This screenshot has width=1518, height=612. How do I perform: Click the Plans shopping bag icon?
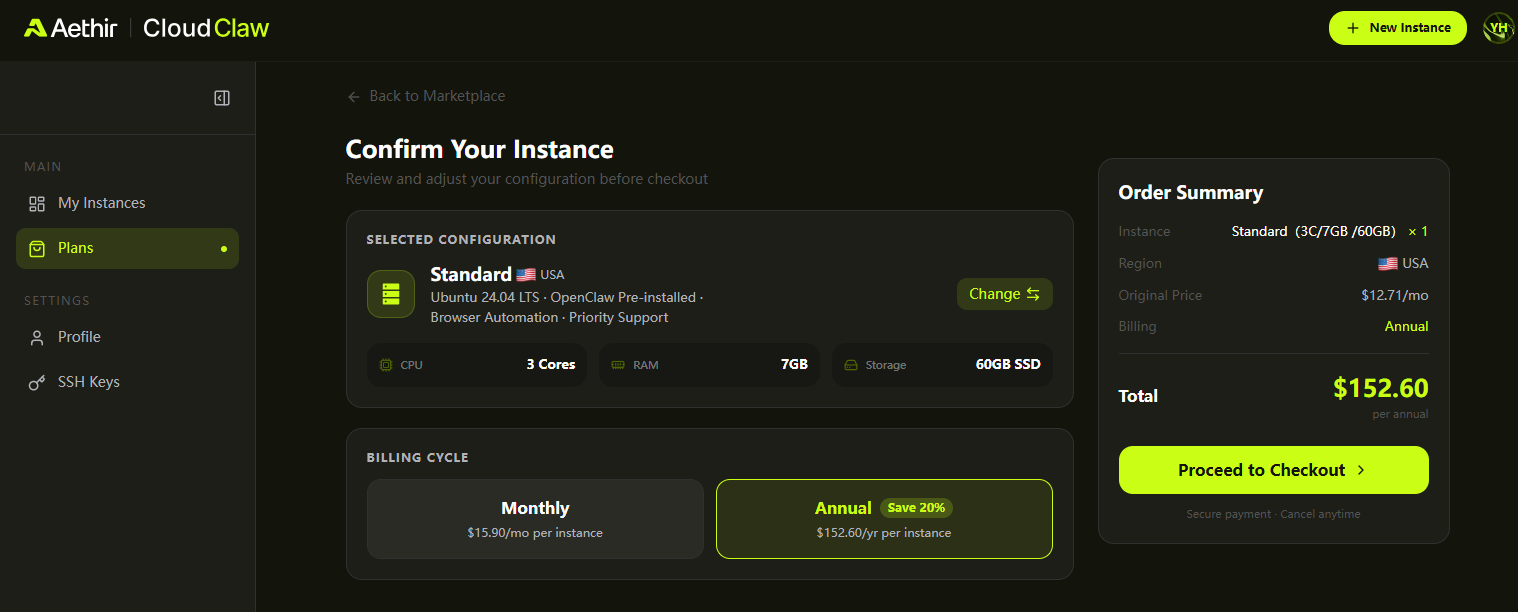point(37,249)
